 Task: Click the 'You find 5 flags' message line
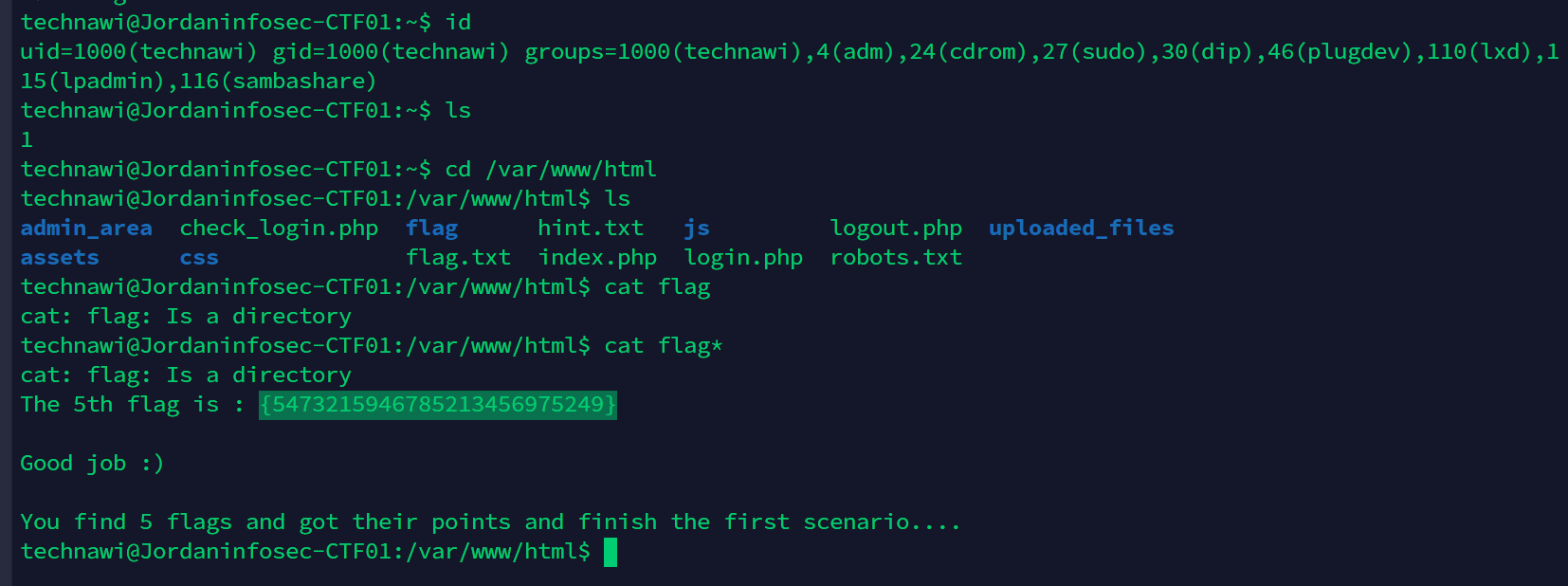click(491, 522)
